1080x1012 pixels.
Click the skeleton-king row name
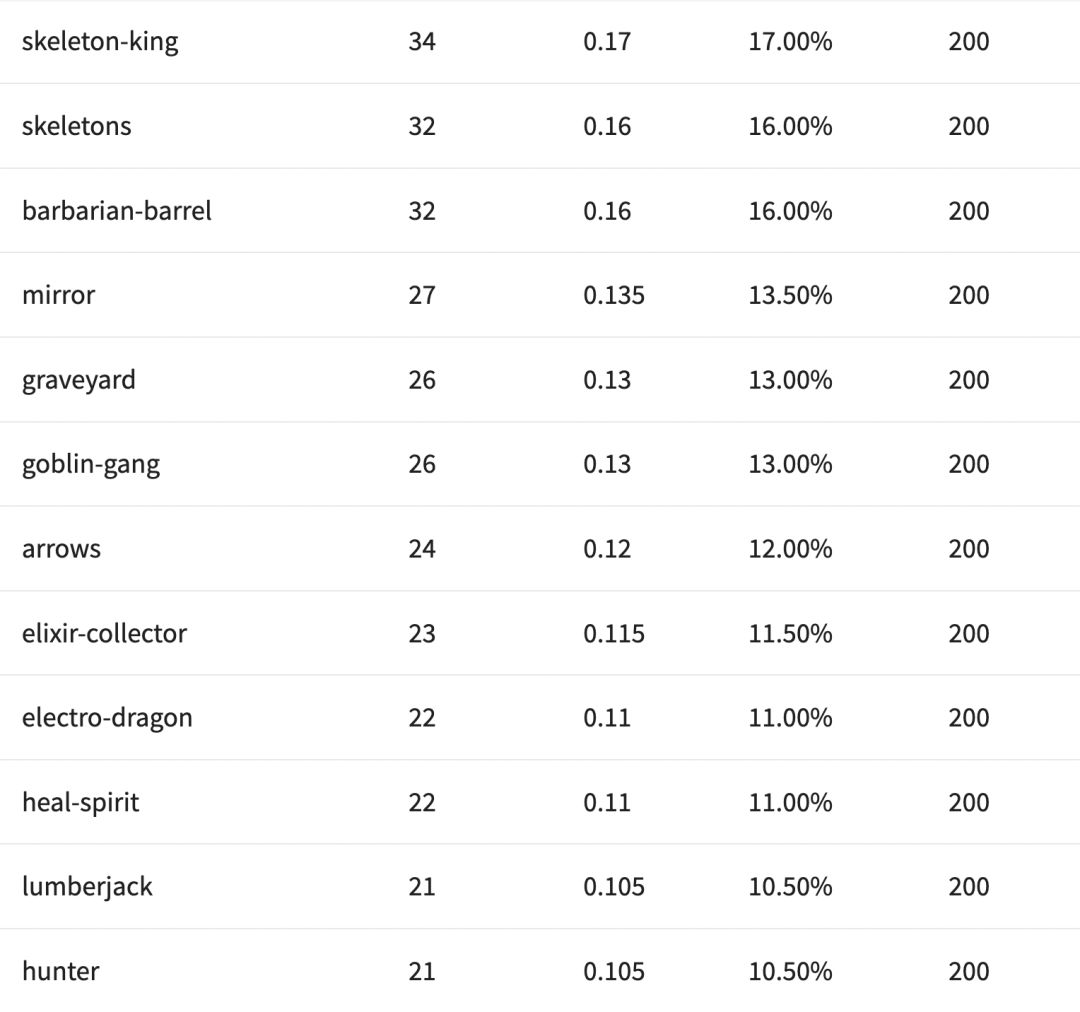pos(100,42)
